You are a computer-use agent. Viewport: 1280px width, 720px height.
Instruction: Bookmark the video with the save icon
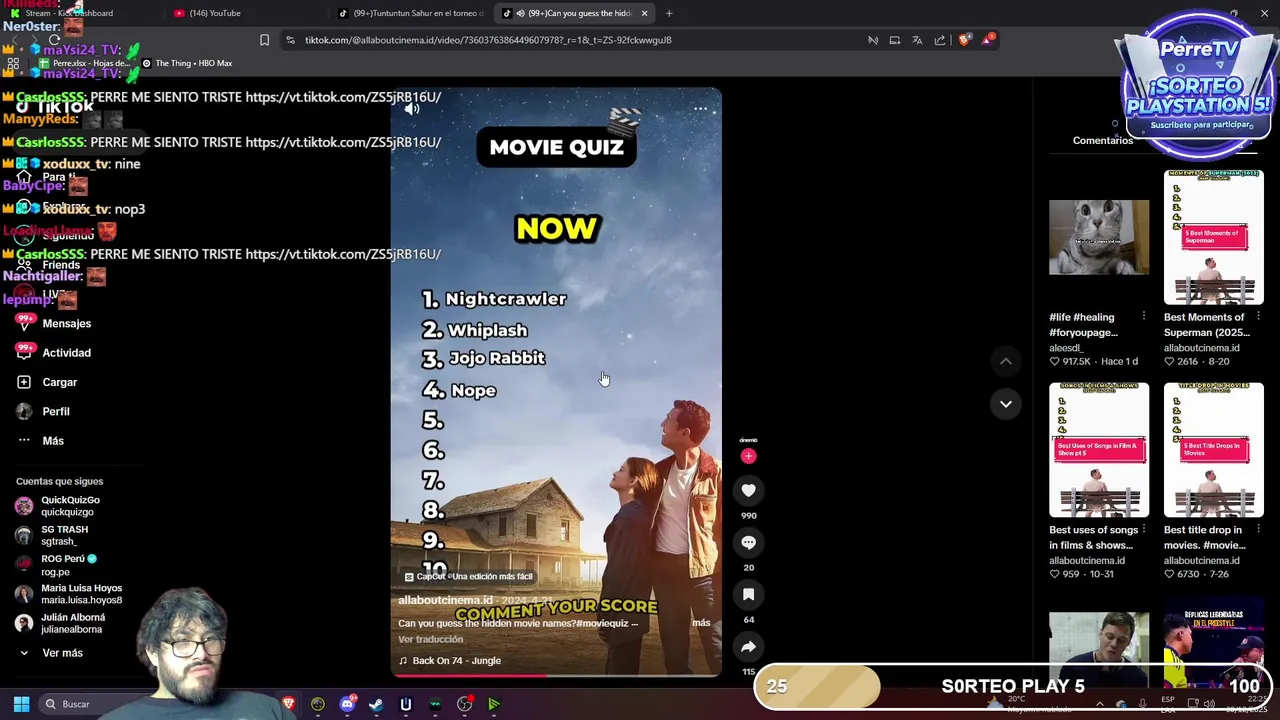click(748, 594)
